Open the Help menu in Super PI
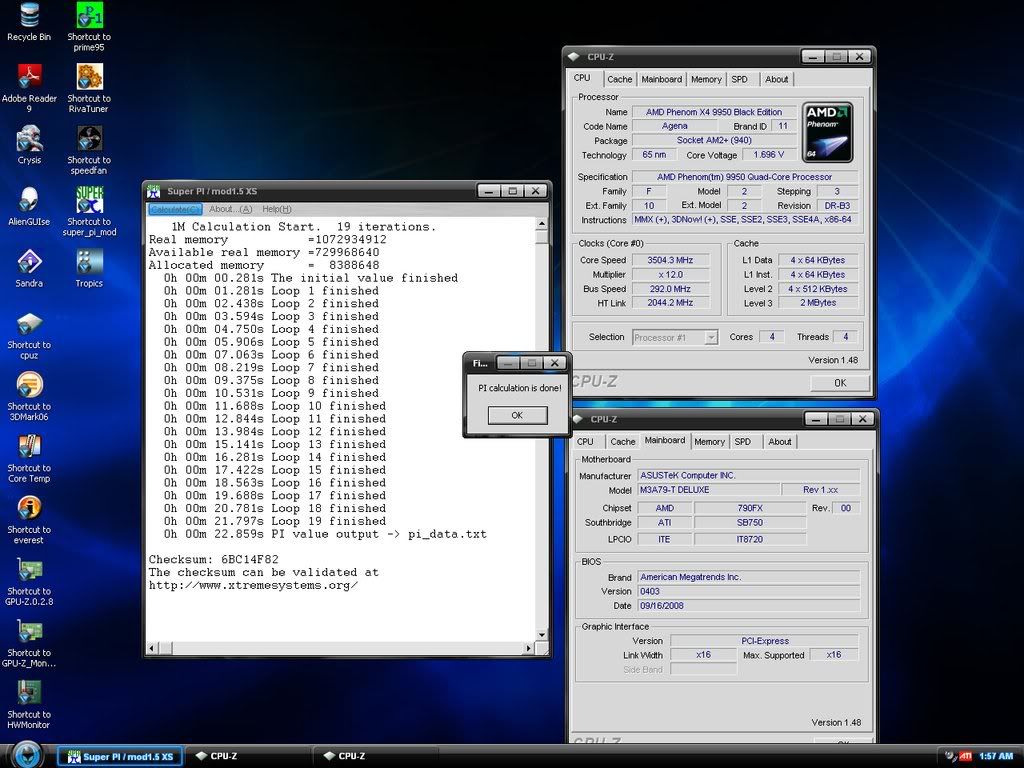The image size is (1024, 768). [x=277, y=209]
